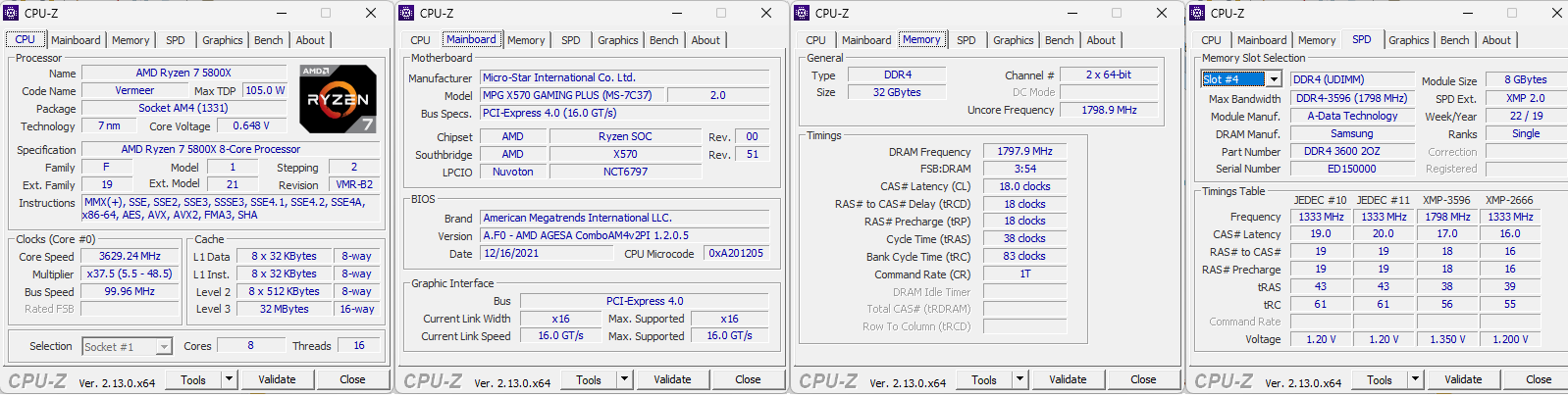The height and width of the screenshot is (398, 1568).
Task: Click the Close button in CPU window
Action: point(352,379)
